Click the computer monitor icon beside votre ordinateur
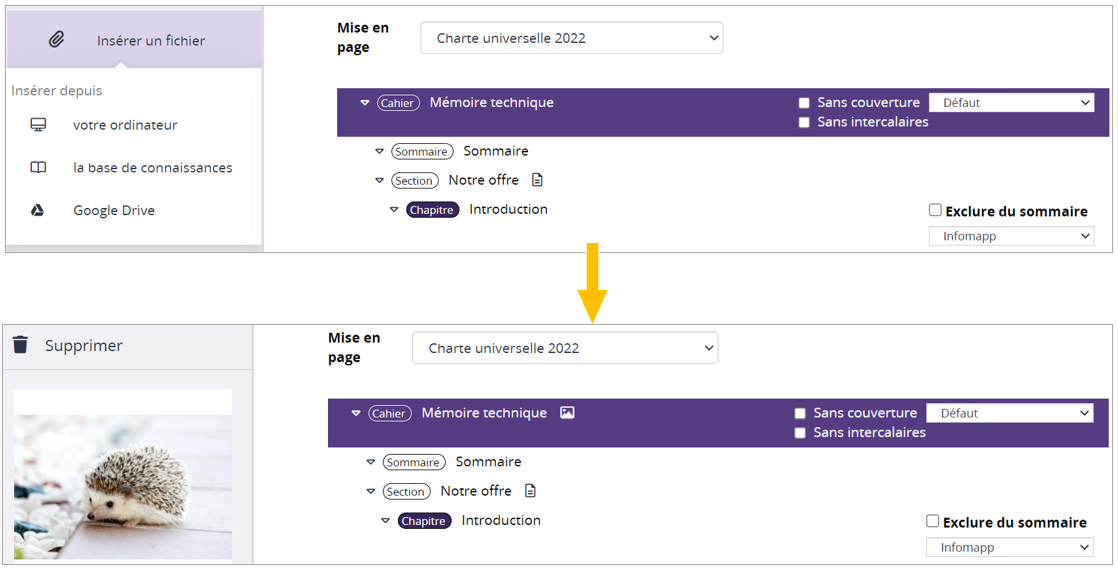The image size is (1118, 570). (x=38, y=125)
